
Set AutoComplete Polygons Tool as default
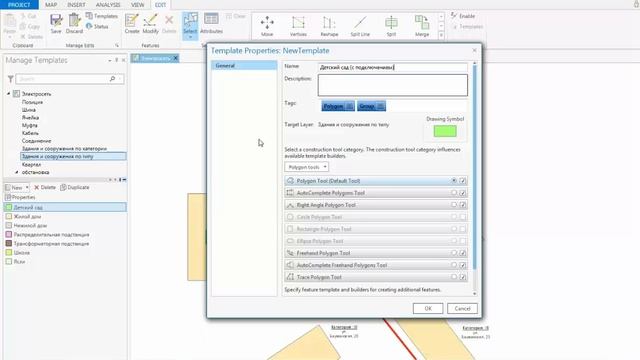454,193
